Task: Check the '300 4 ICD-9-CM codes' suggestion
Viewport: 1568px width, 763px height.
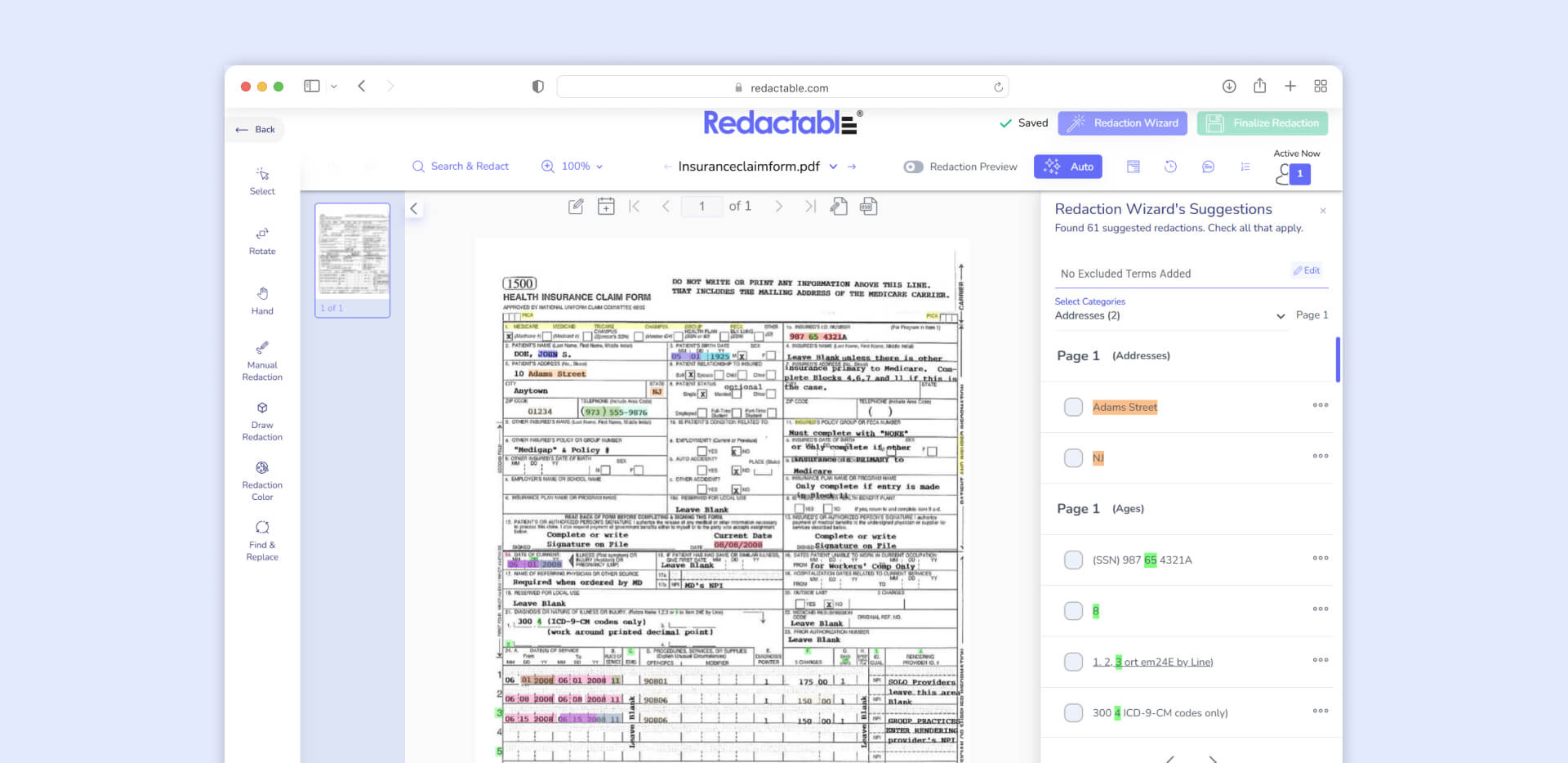Action: [x=1074, y=712]
